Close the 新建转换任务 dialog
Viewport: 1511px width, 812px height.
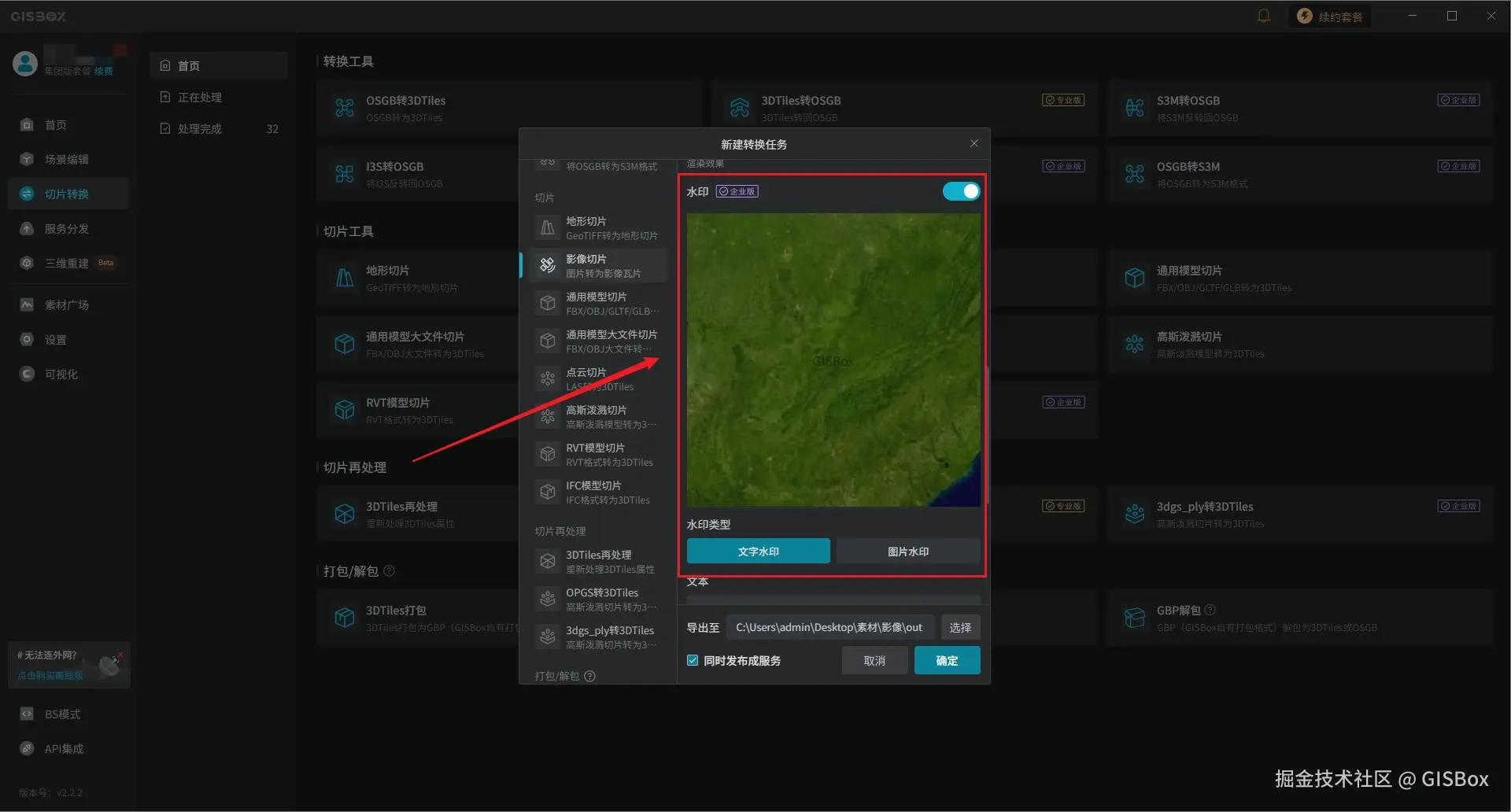coord(974,143)
